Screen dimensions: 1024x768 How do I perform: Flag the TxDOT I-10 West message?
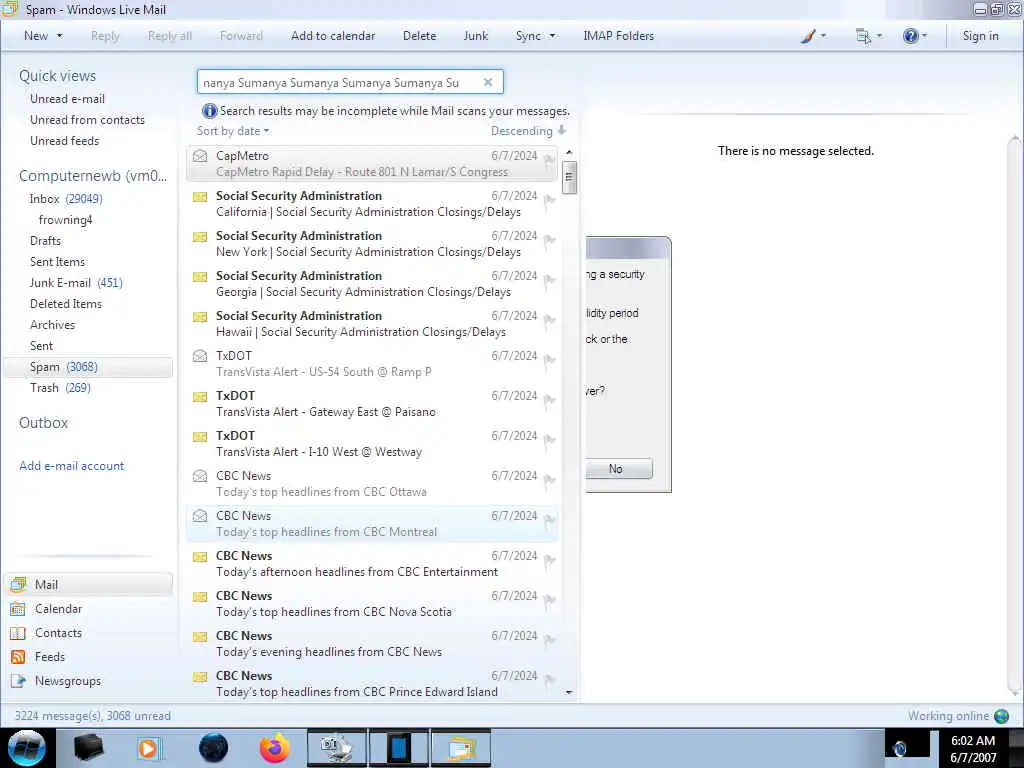[549, 440]
